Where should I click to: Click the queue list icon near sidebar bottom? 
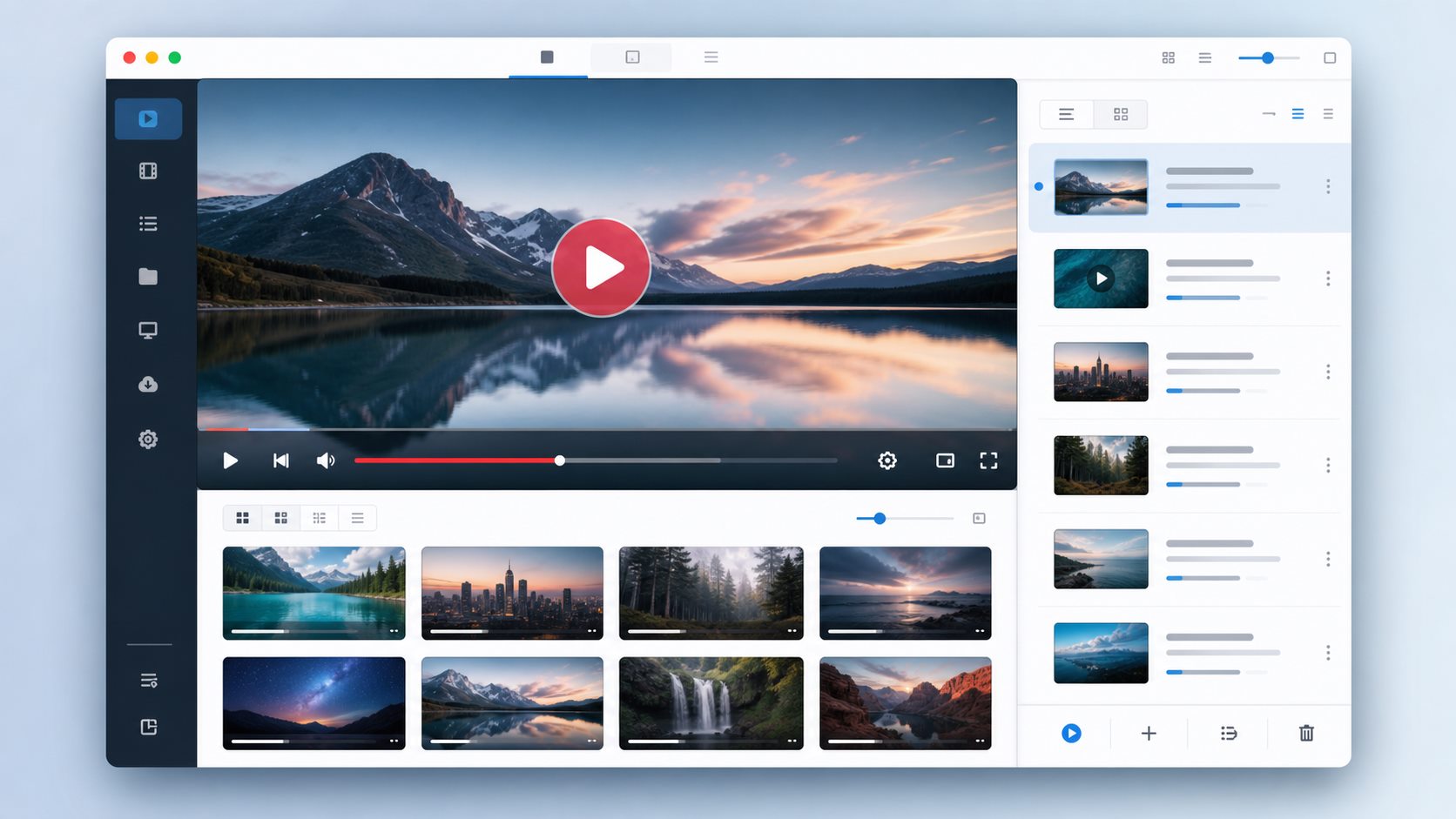(x=149, y=681)
